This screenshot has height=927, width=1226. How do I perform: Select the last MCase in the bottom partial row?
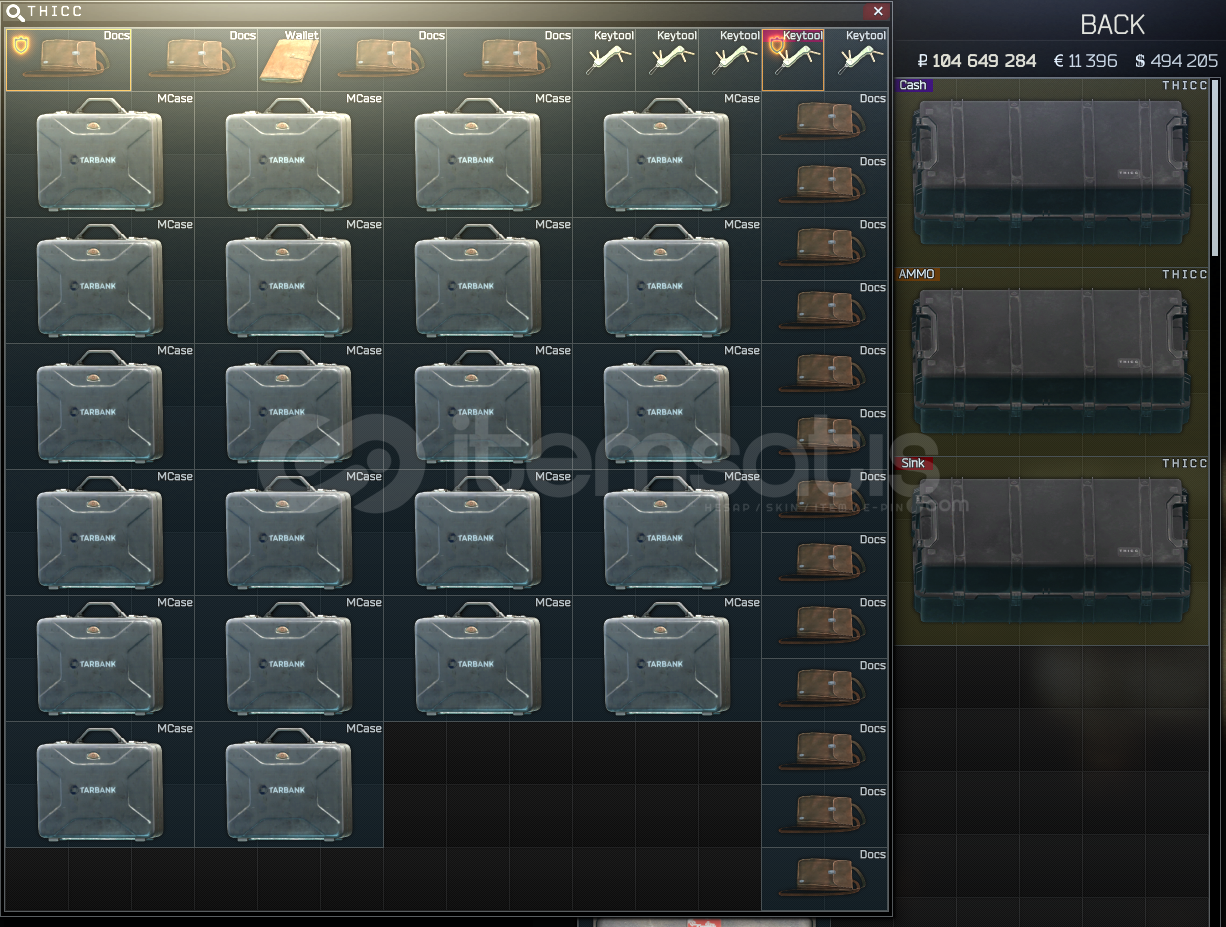tap(289, 784)
